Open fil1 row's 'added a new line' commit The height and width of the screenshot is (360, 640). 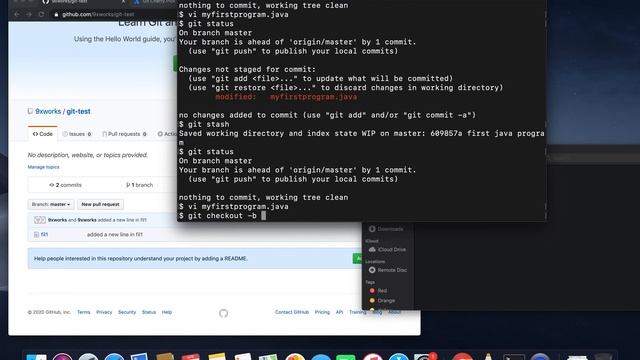point(115,234)
